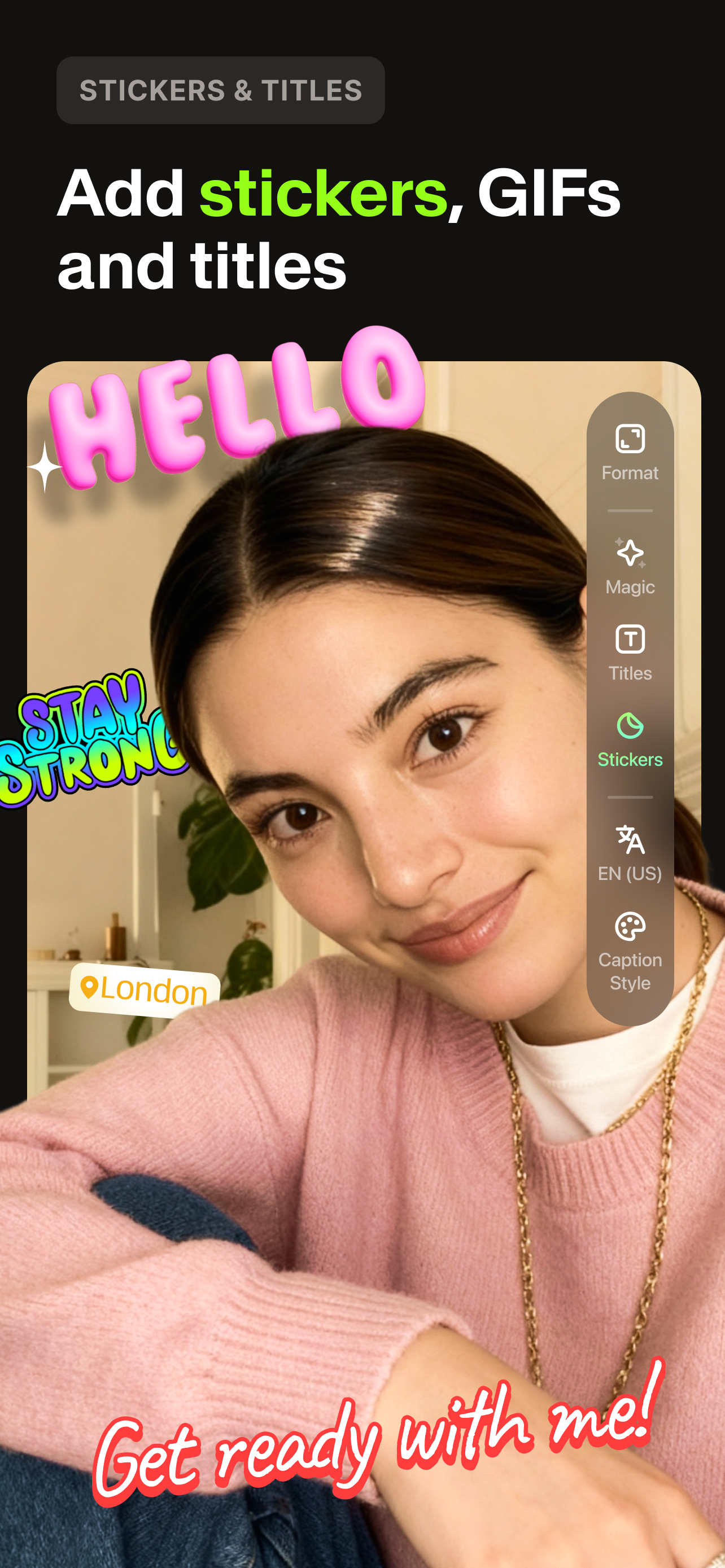Open the Stickers panel
Viewport: 725px width, 1568px height.
click(630, 739)
